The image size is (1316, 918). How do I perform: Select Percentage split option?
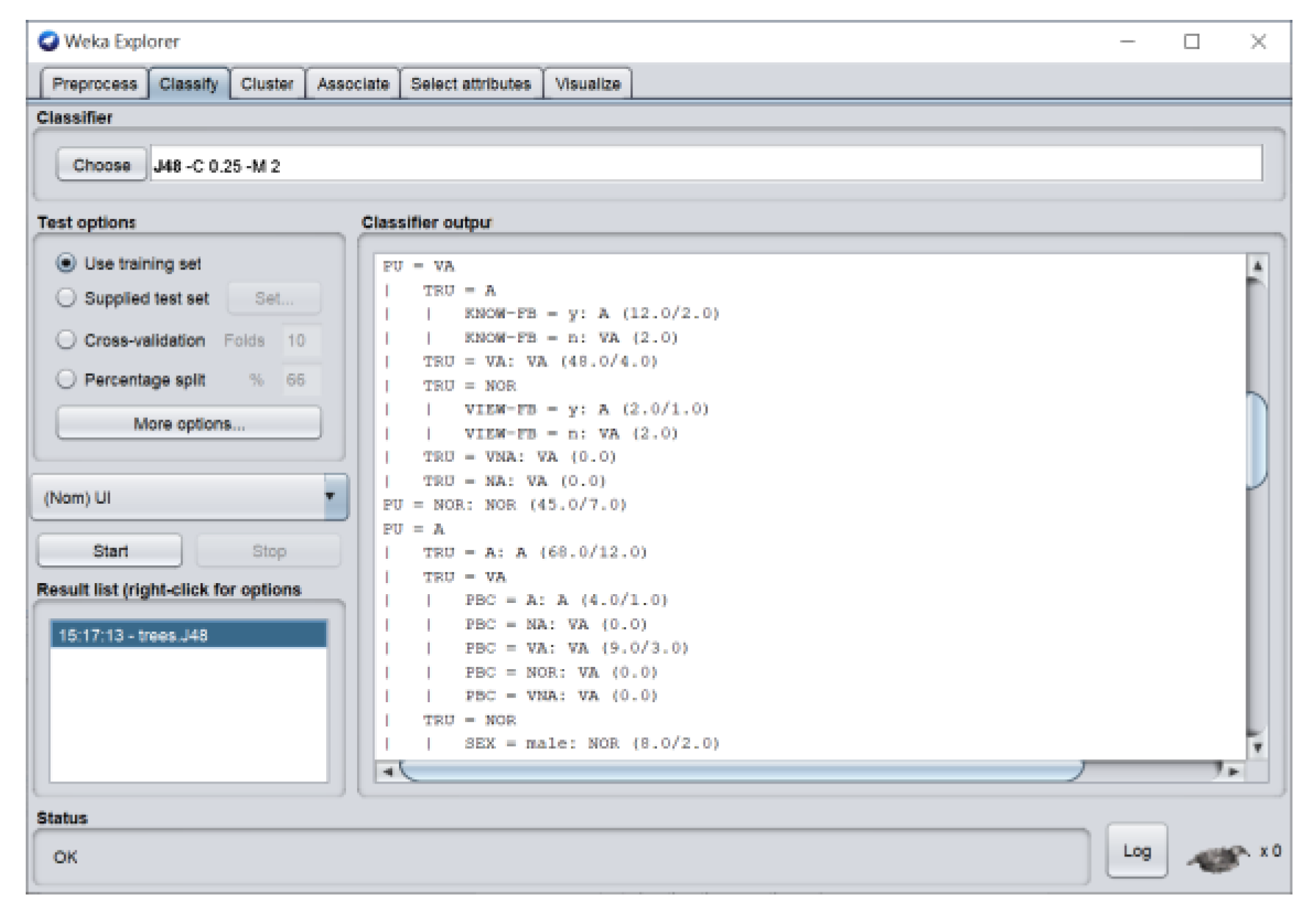click(x=131, y=380)
